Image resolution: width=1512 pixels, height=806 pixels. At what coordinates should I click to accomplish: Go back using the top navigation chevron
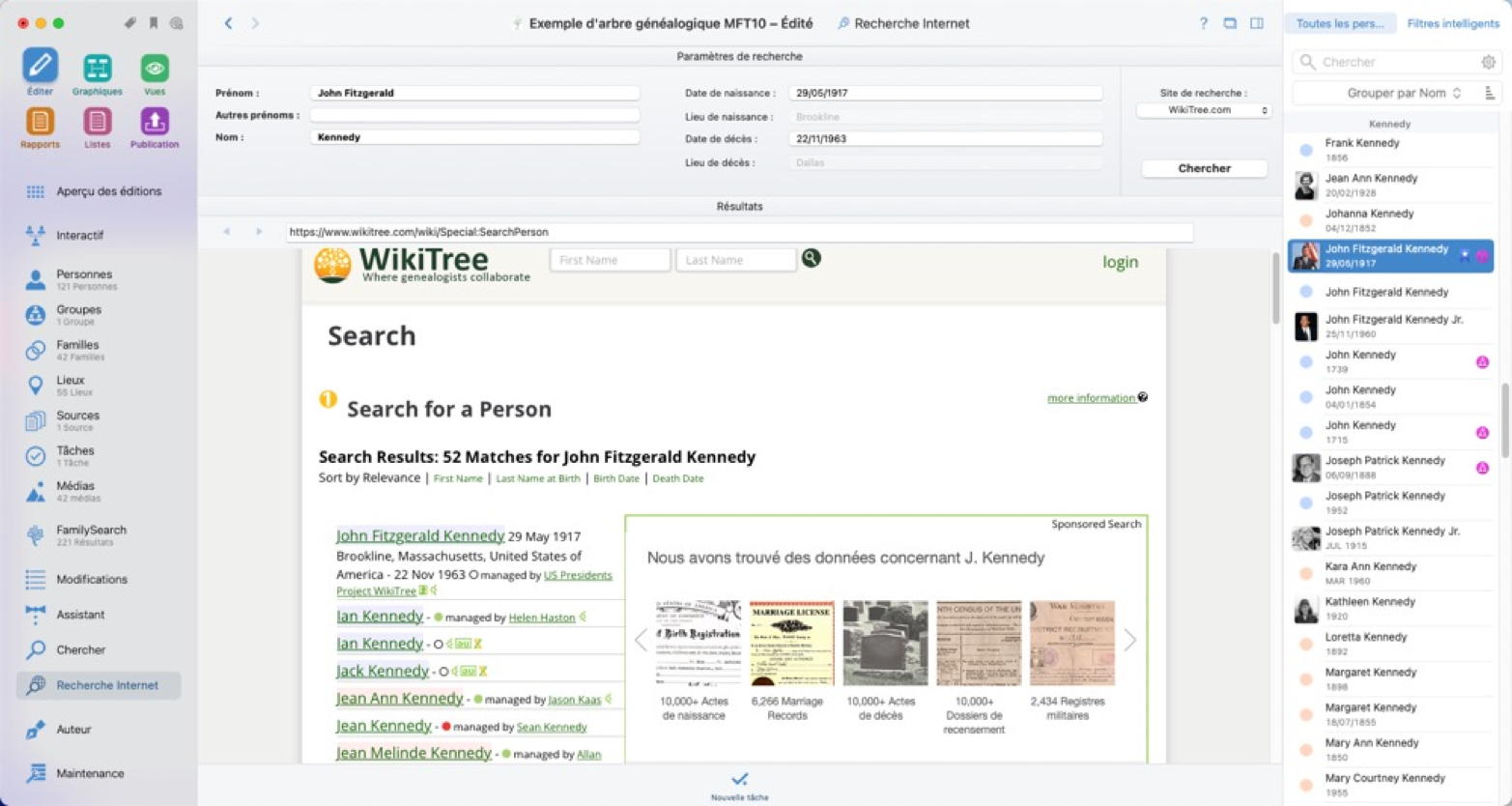point(228,23)
